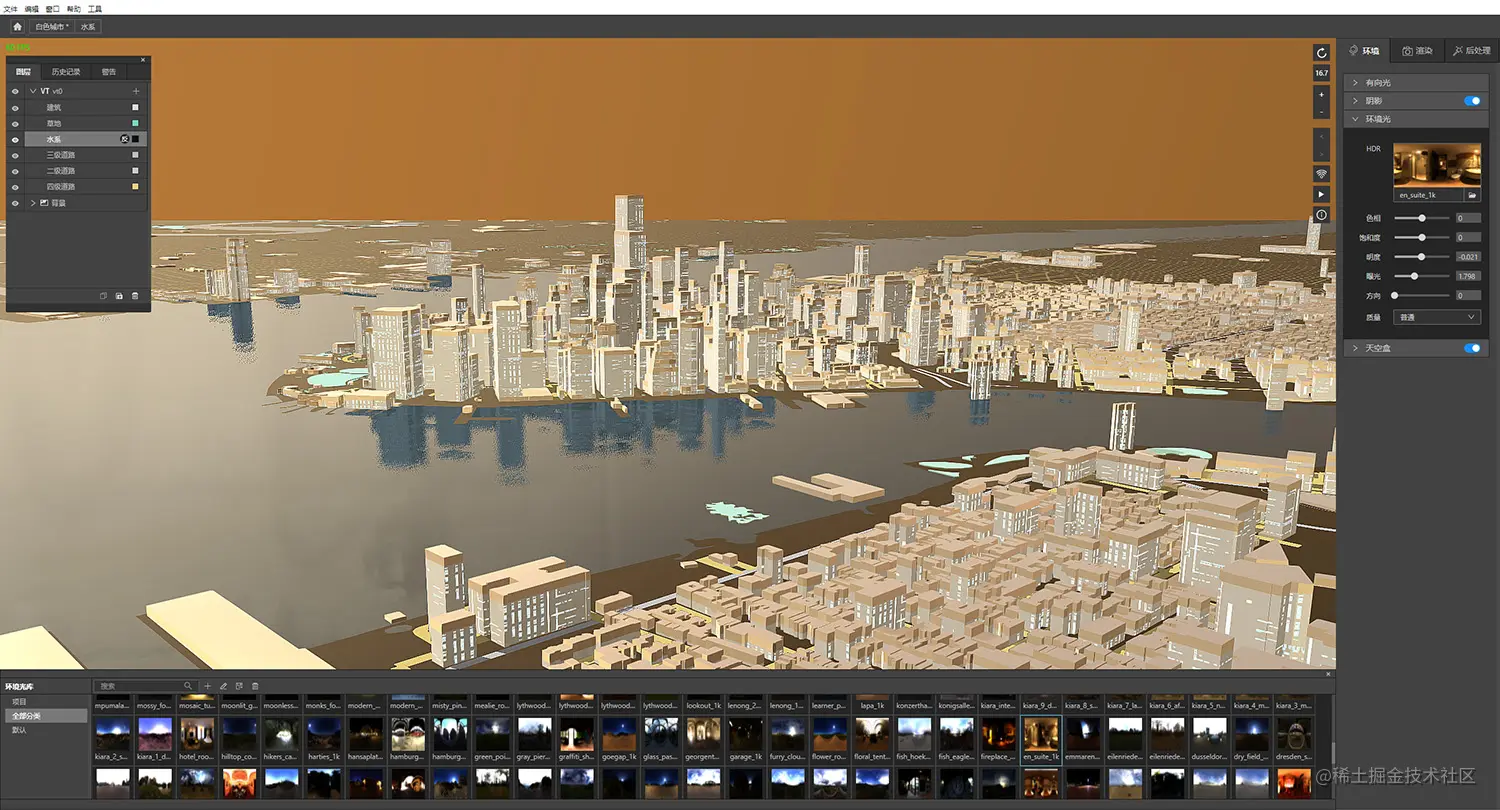
Task: Open the 工具 menu
Action: click(94, 8)
